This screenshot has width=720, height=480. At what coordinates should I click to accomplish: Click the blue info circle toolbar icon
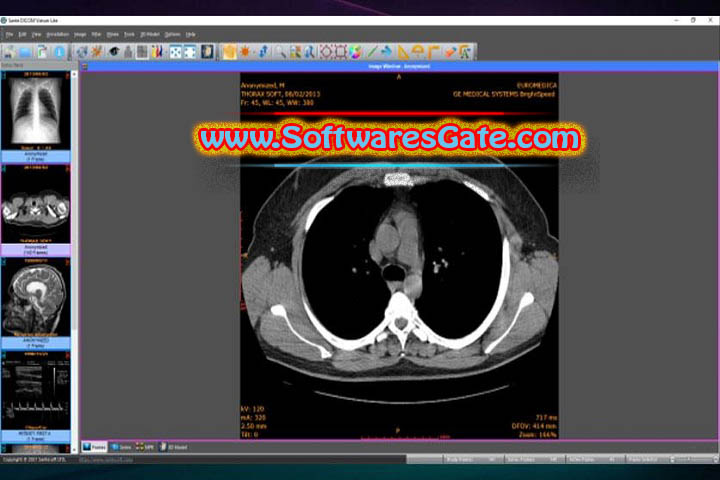coord(59,52)
